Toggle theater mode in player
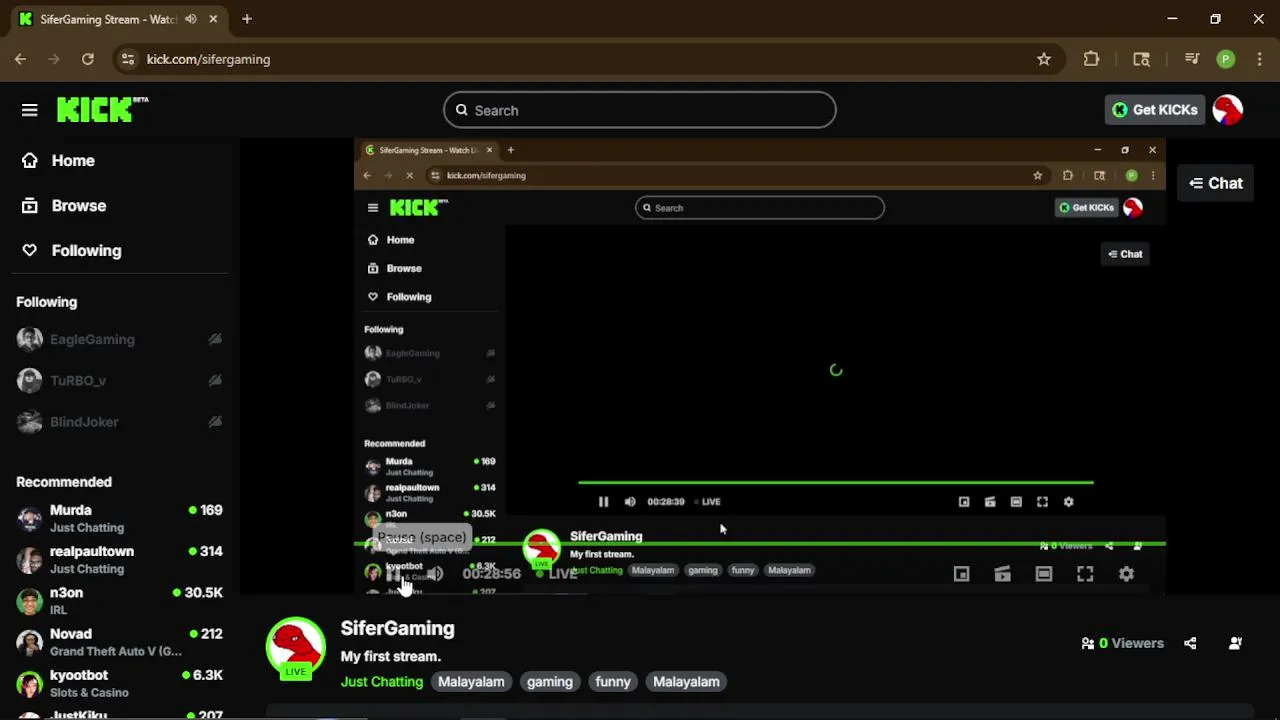Screen dimensions: 1280x720 pos(1043,574)
